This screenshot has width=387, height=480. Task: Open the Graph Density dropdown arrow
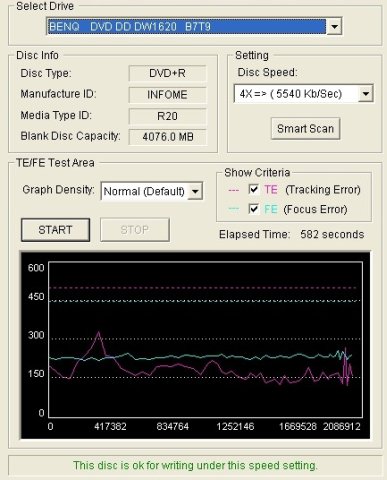195,191
